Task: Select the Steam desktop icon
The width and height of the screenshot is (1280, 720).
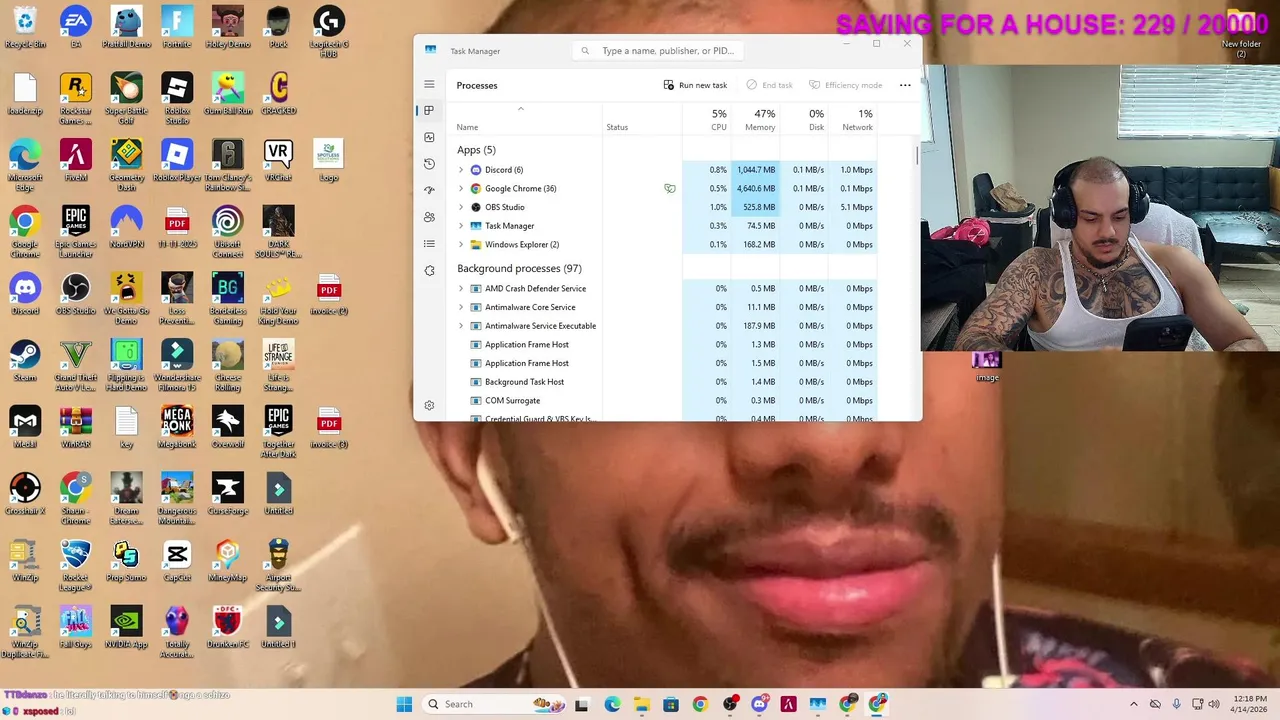Action: point(25,360)
